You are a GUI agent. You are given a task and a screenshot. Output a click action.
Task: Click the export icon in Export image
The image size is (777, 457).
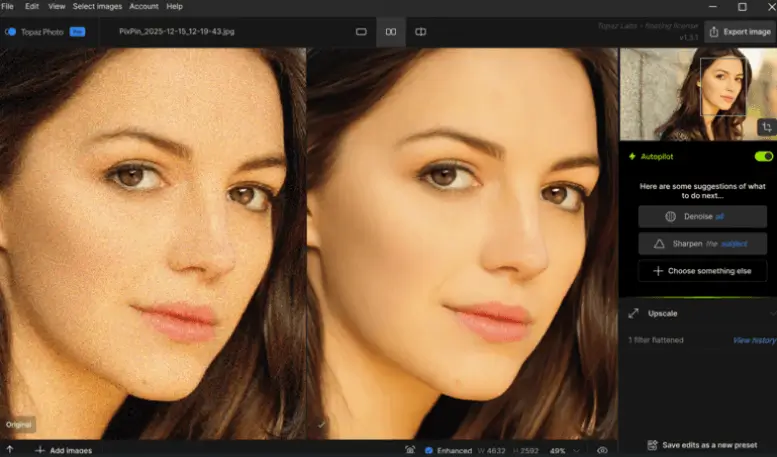[x=714, y=32]
